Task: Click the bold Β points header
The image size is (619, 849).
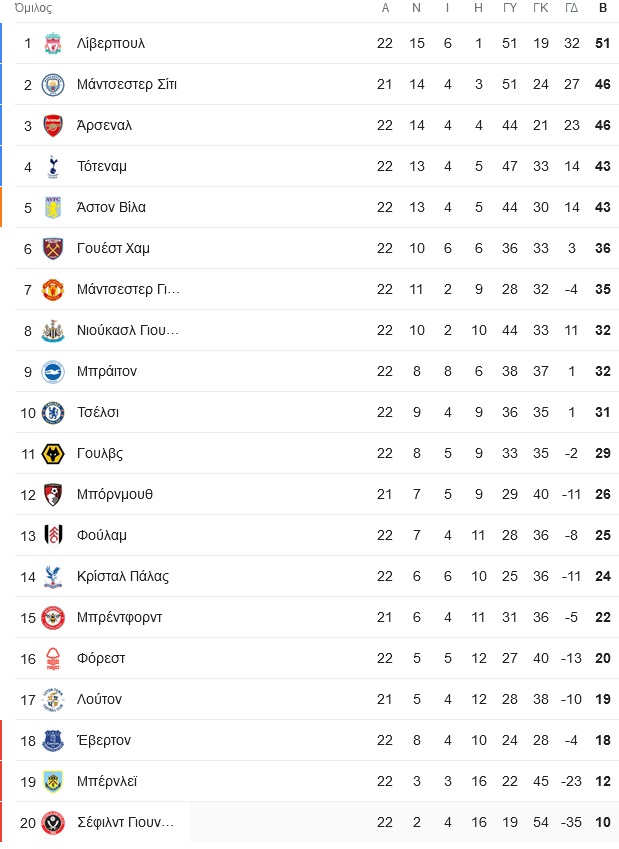Action: pyautogui.click(x=603, y=8)
